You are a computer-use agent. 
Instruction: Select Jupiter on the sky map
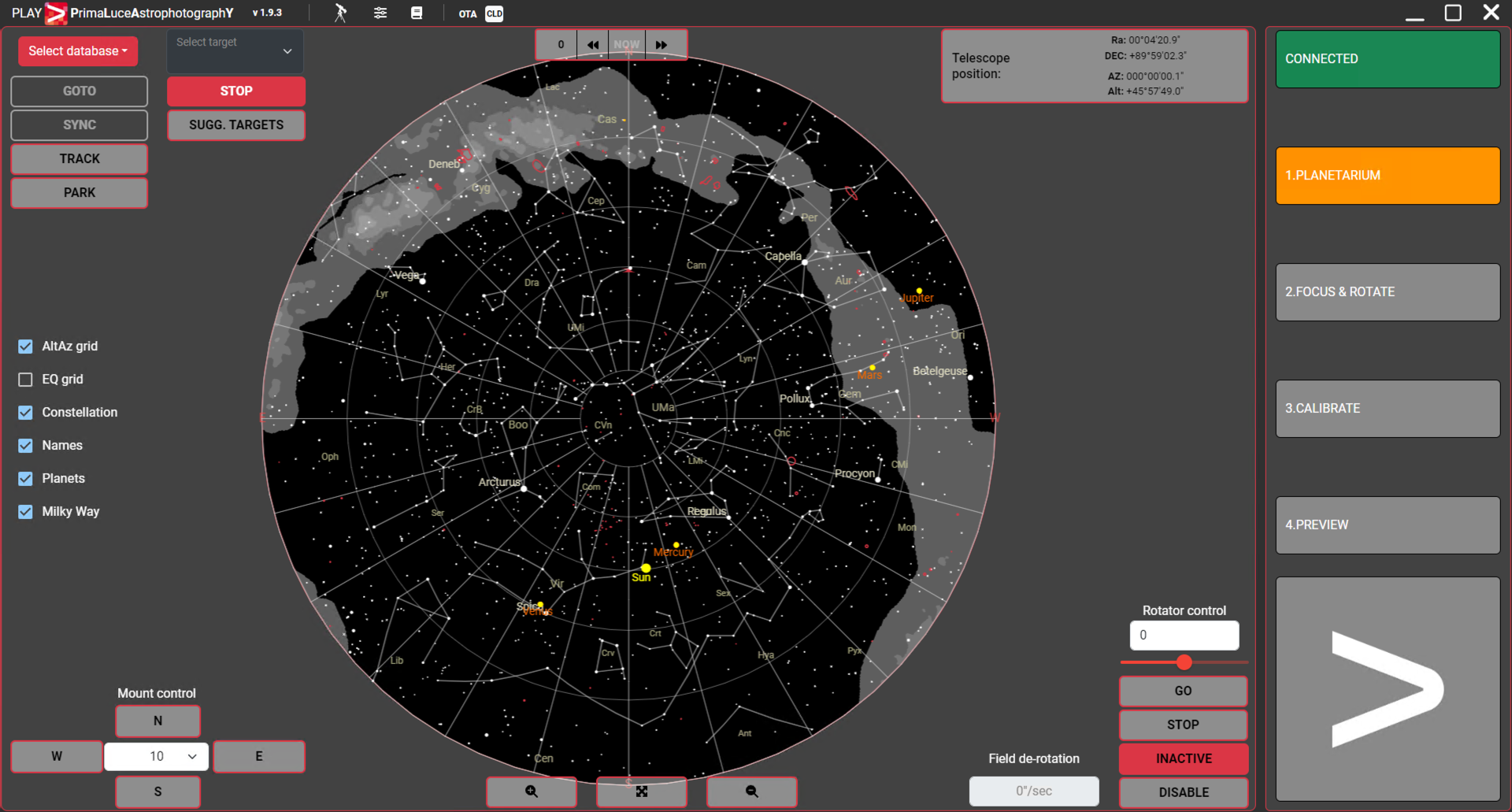919,291
